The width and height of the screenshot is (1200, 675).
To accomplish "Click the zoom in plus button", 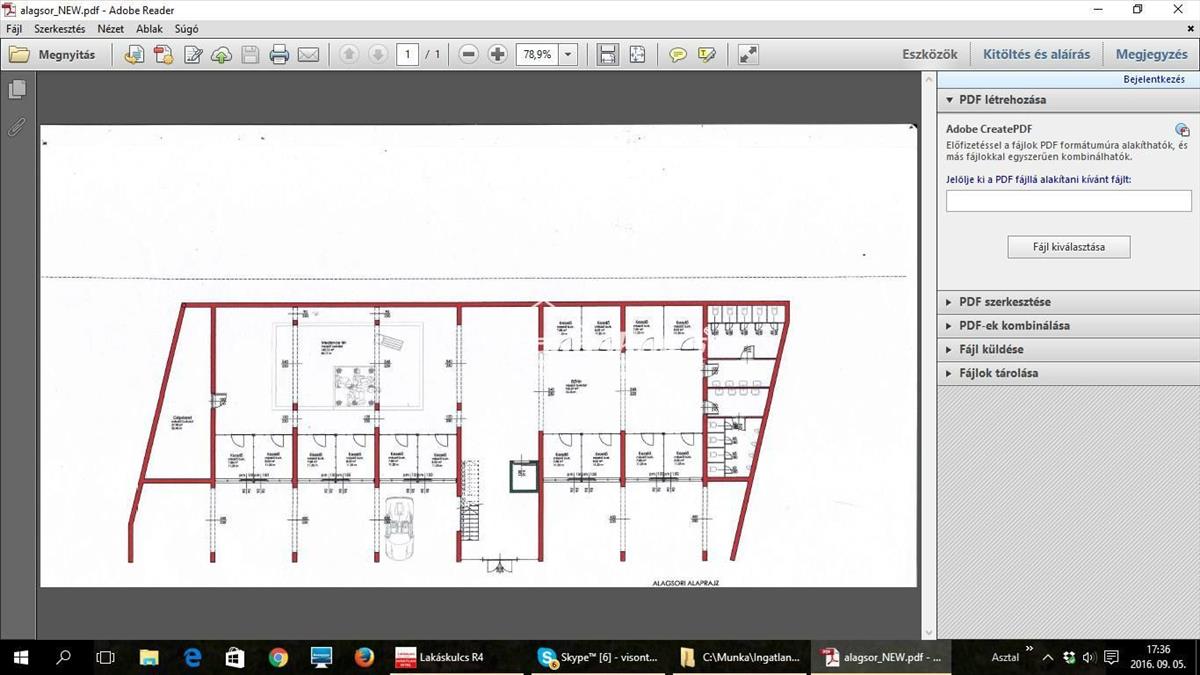I will (497, 55).
